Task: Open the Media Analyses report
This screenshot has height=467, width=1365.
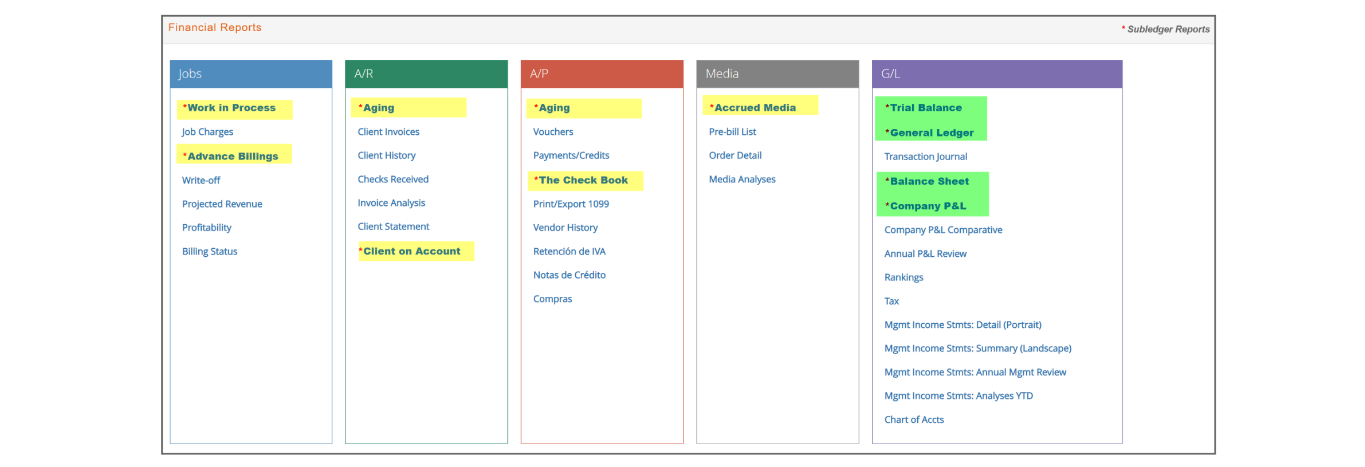Action: [x=742, y=180]
